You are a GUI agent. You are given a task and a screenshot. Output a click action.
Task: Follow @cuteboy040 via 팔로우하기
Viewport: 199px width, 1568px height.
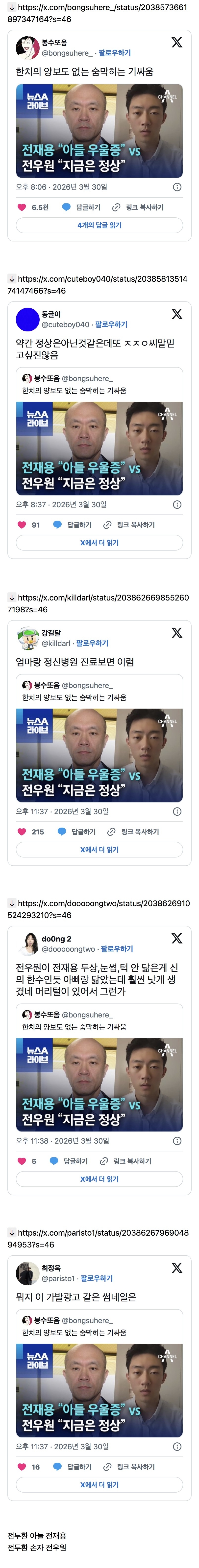click(x=111, y=324)
